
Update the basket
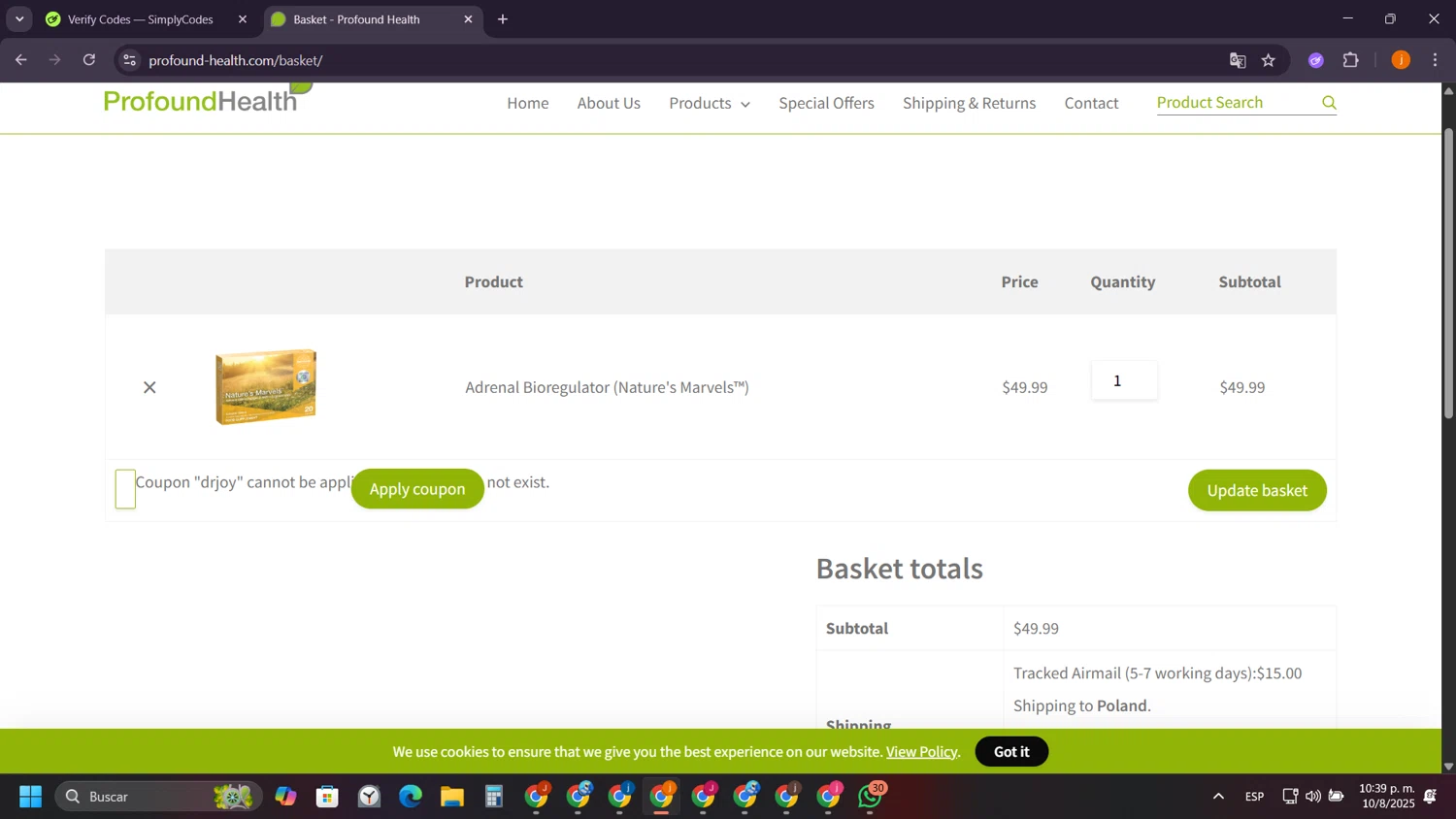pyautogui.click(x=1257, y=490)
